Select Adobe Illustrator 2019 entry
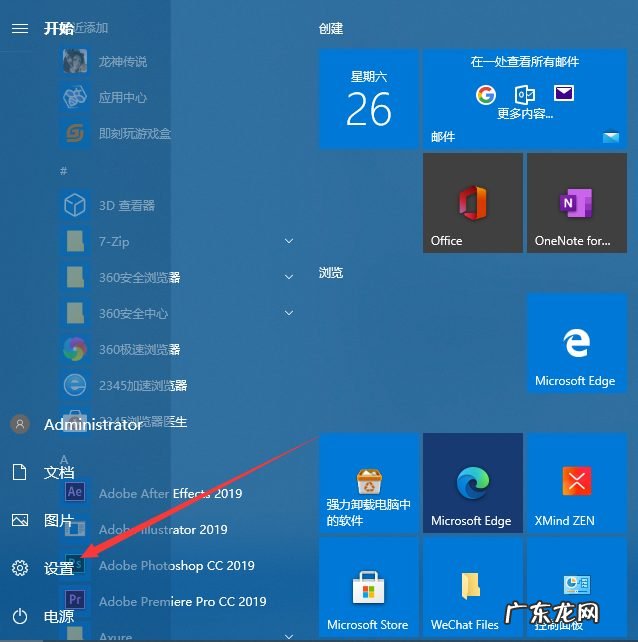Screen dimensions: 638x642 [163, 529]
